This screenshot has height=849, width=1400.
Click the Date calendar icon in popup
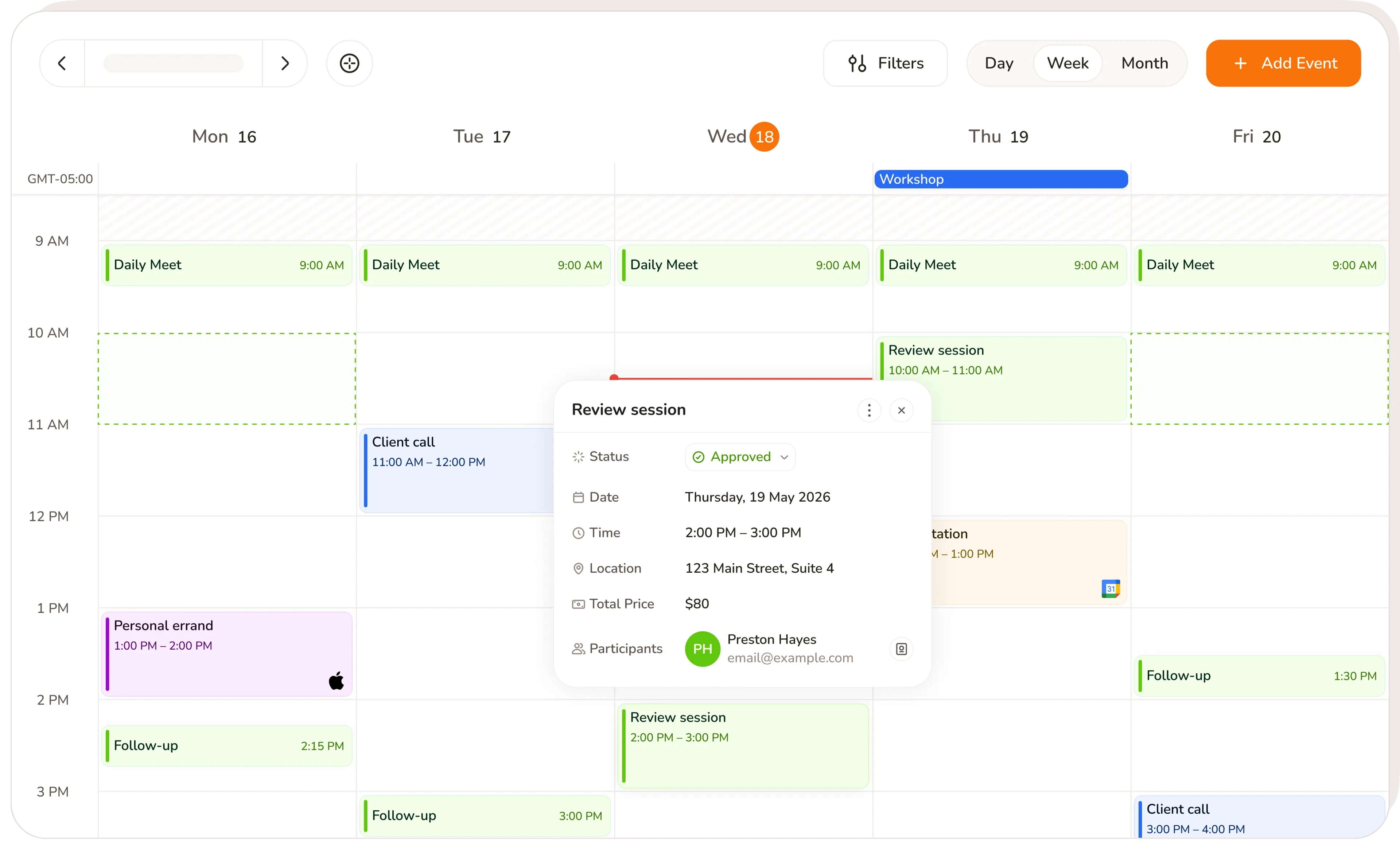578,497
